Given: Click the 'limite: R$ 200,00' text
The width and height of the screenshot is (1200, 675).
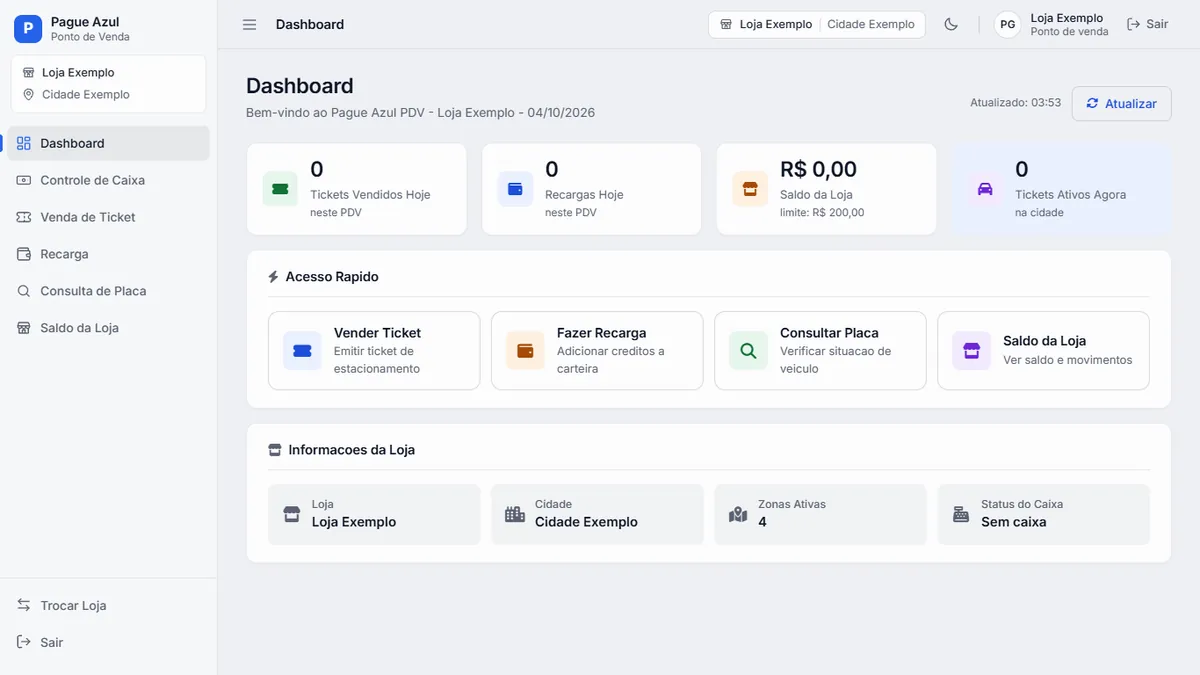Looking at the screenshot, I should [822, 212].
